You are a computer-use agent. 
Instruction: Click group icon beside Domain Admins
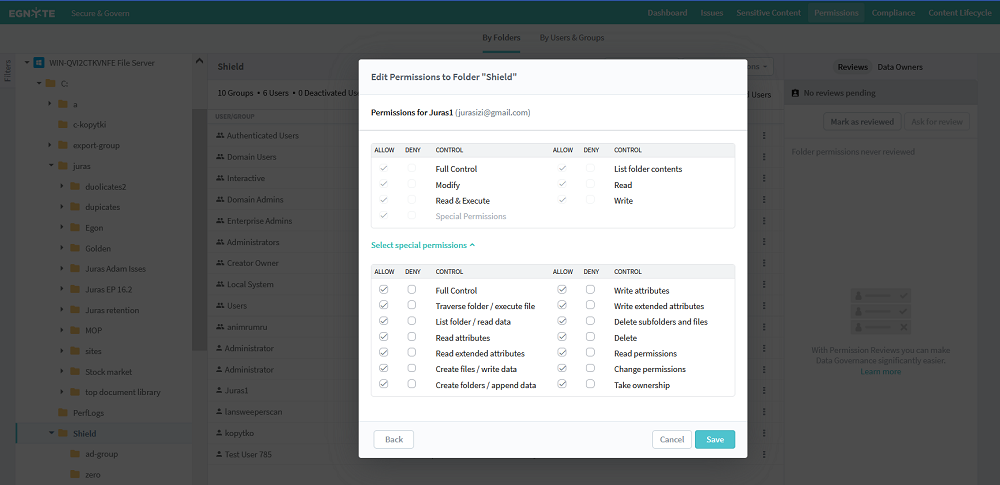220,200
